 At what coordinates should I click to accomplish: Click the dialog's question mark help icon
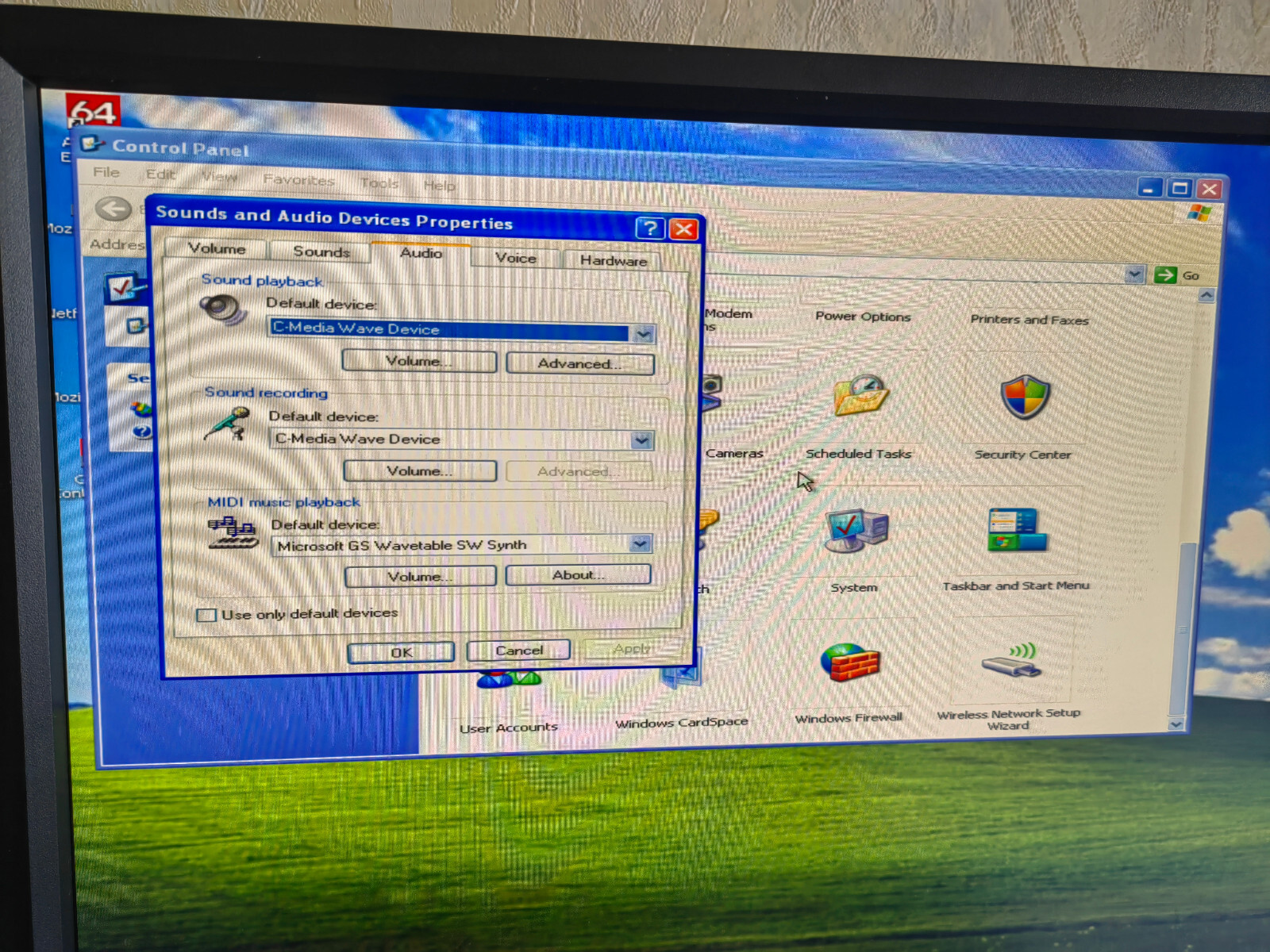point(650,228)
